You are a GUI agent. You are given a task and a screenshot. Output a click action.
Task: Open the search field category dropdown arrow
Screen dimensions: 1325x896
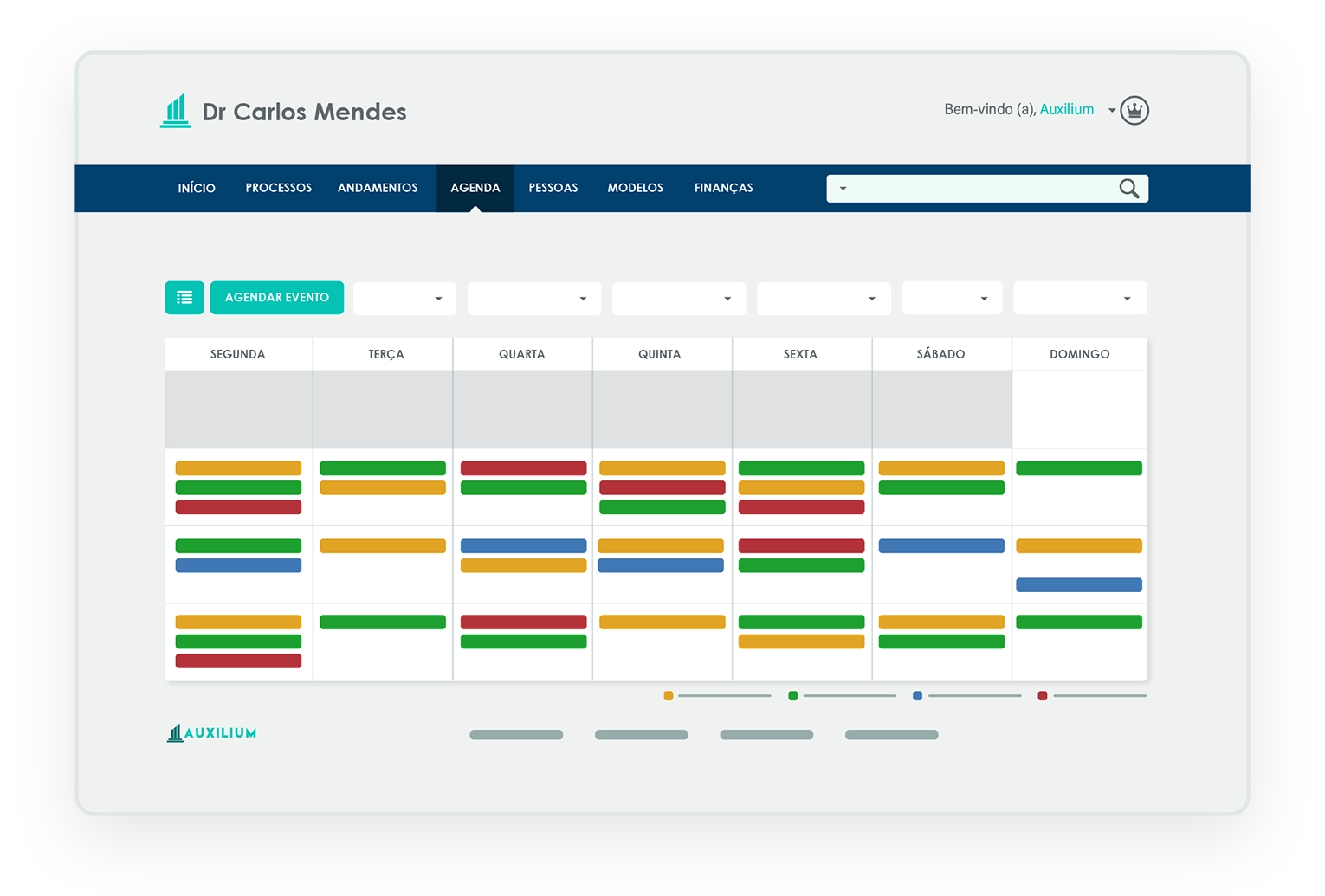pos(843,189)
